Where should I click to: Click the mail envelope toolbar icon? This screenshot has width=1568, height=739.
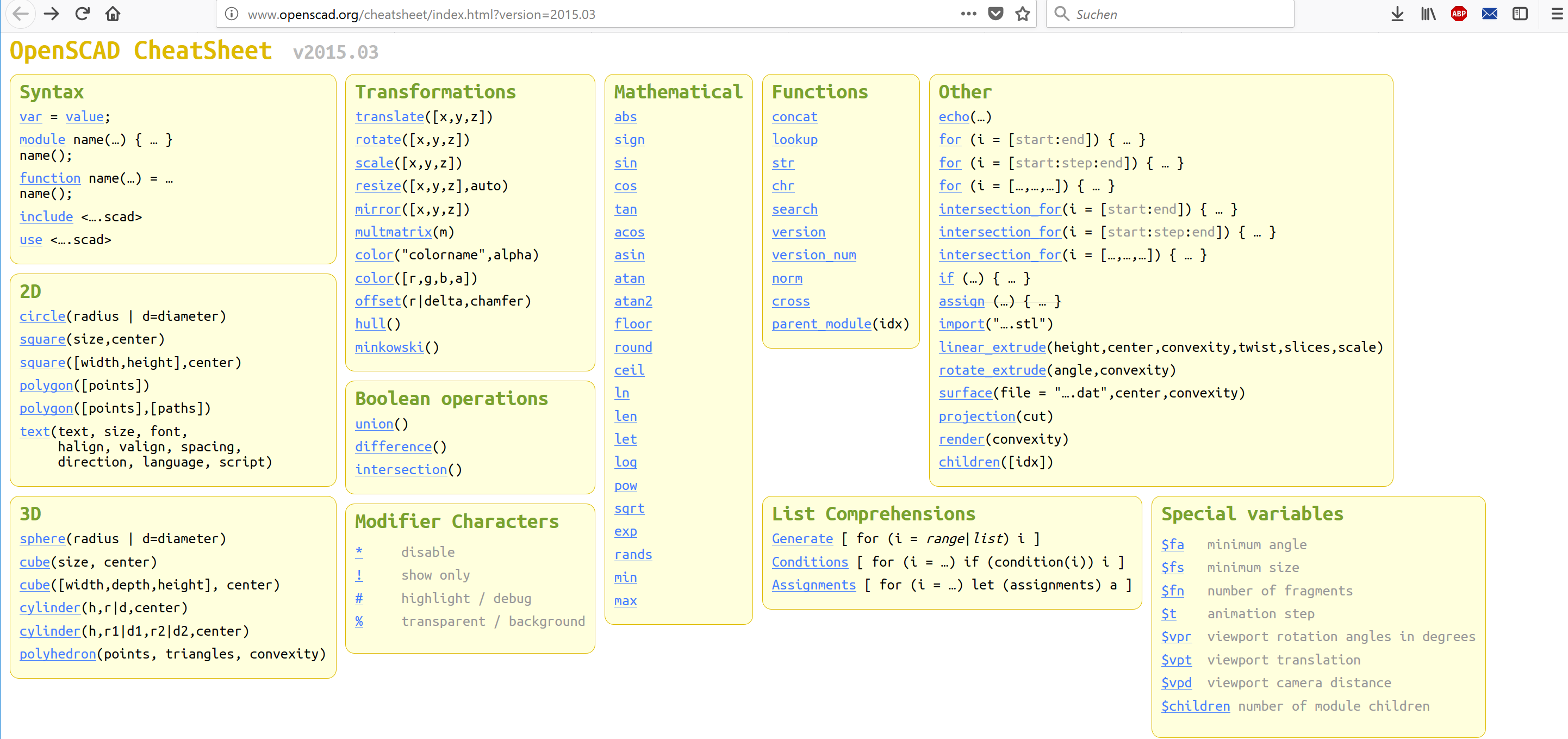(1490, 14)
